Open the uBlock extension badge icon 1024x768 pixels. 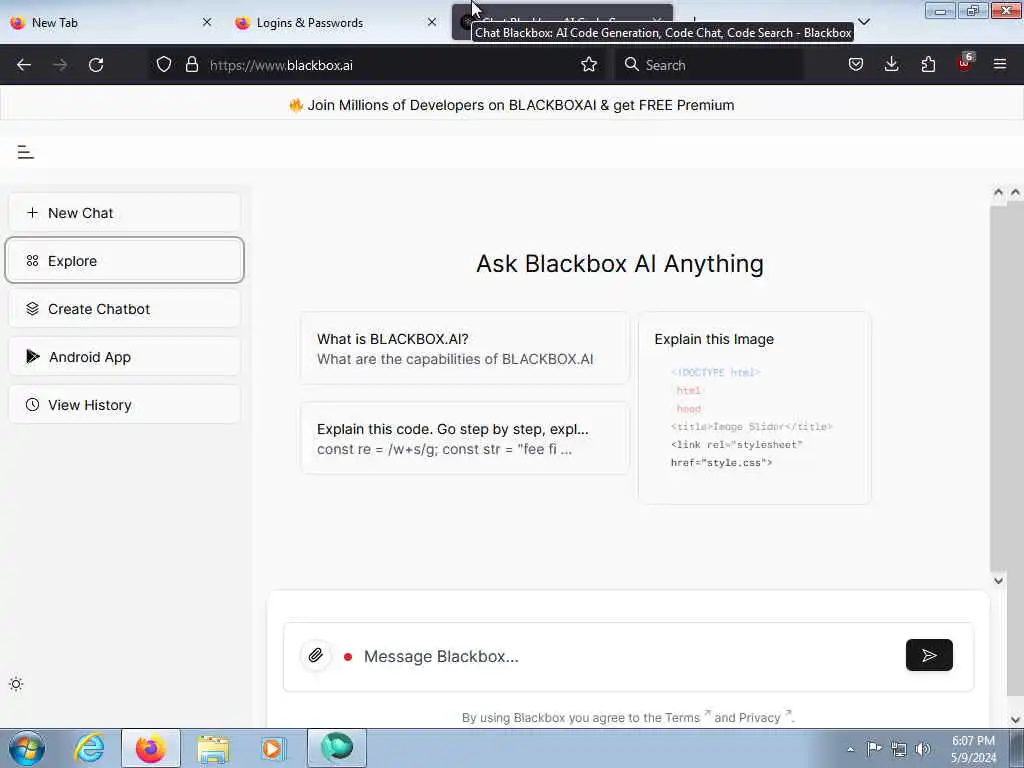965,63
